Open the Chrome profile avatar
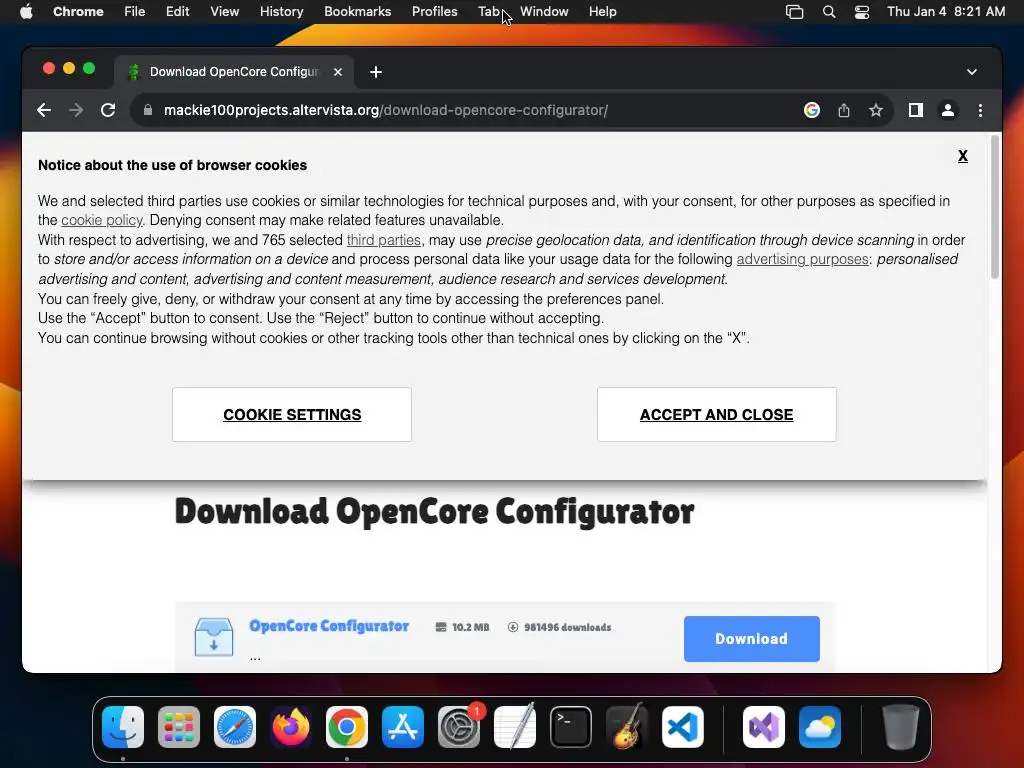This screenshot has height=768, width=1024. click(x=948, y=110)
